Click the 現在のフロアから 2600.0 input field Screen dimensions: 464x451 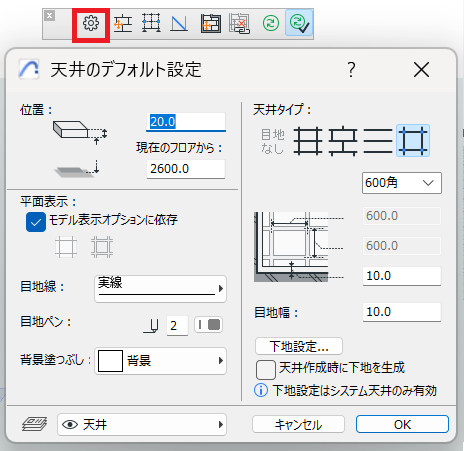(x=186, y=169)
